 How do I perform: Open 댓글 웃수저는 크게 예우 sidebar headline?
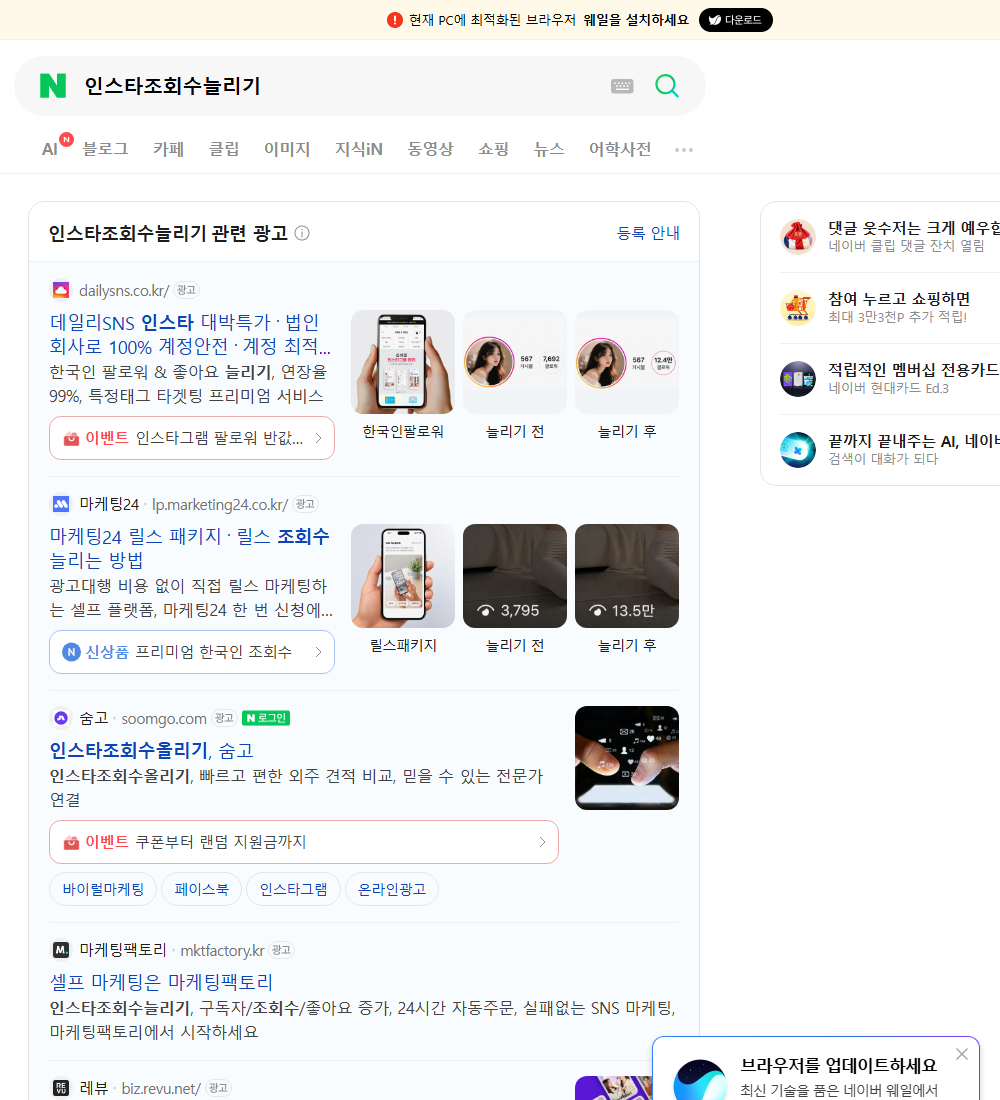pos(914,227)
